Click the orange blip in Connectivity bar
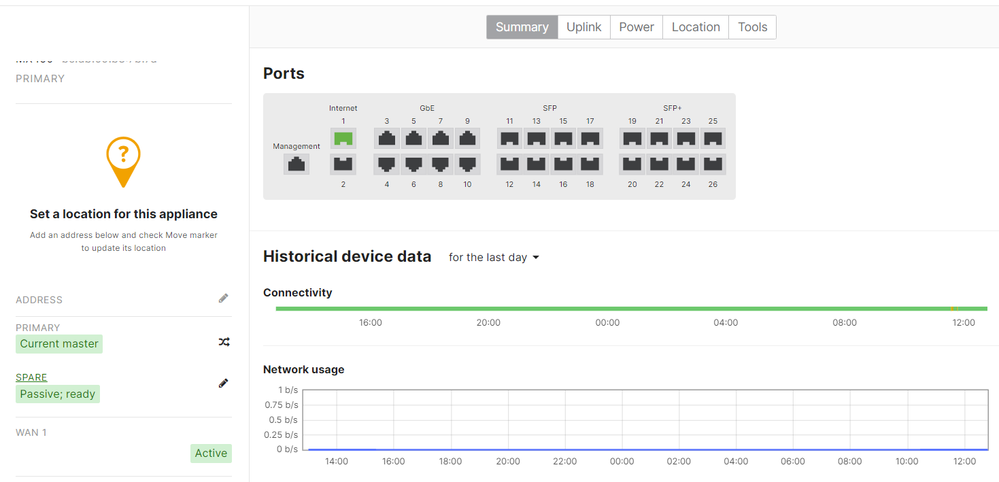999x482 pixels. [954, 309]
